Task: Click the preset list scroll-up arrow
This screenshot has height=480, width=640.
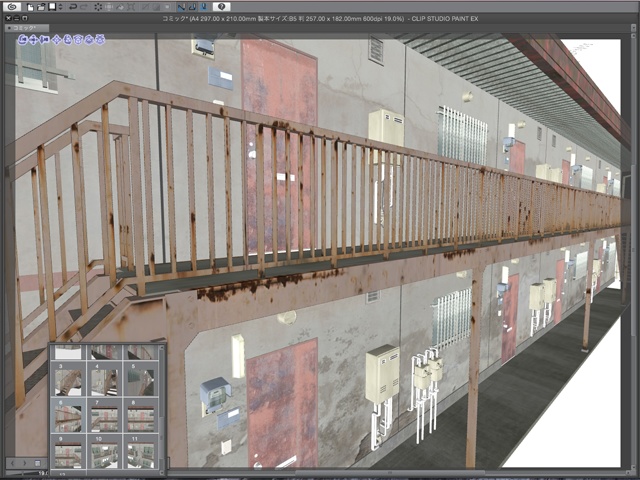Action: [162, 348]
